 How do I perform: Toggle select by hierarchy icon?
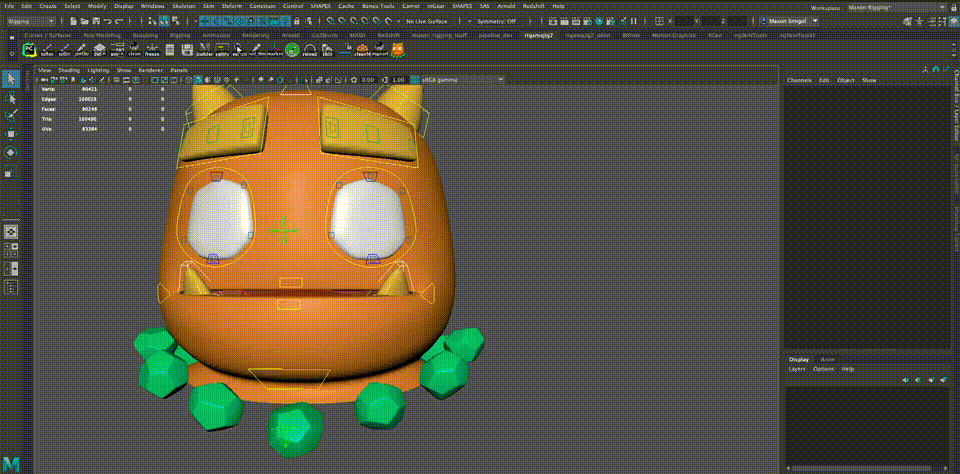pyautogui.click(x=153, y=21)
